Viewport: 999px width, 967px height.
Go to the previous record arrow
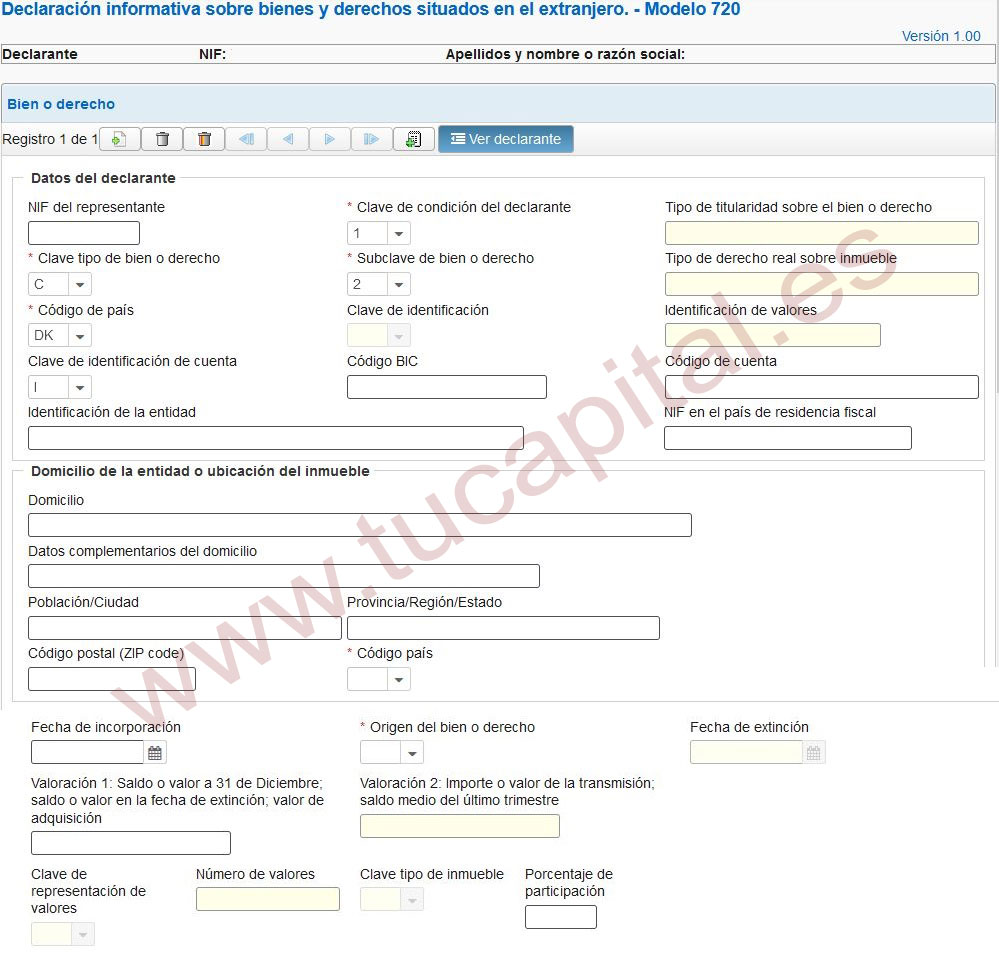288,139
